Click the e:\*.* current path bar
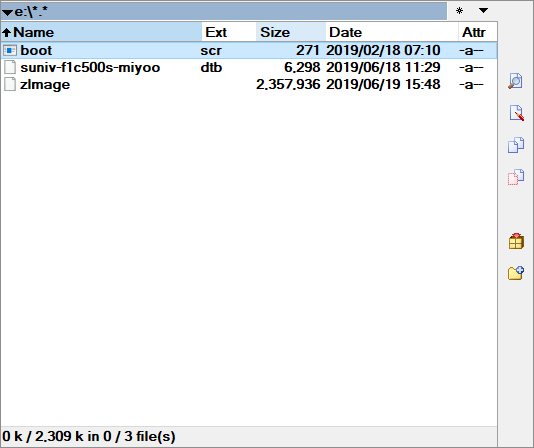The width and height of the screenshot is (534, 448). tap(224, 12)
